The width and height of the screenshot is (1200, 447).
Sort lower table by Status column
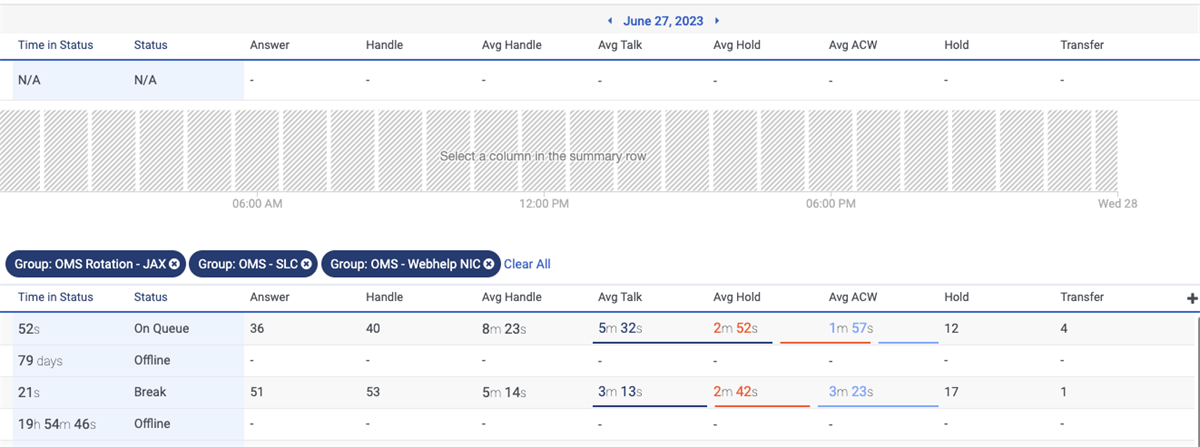tap(151, 297)
